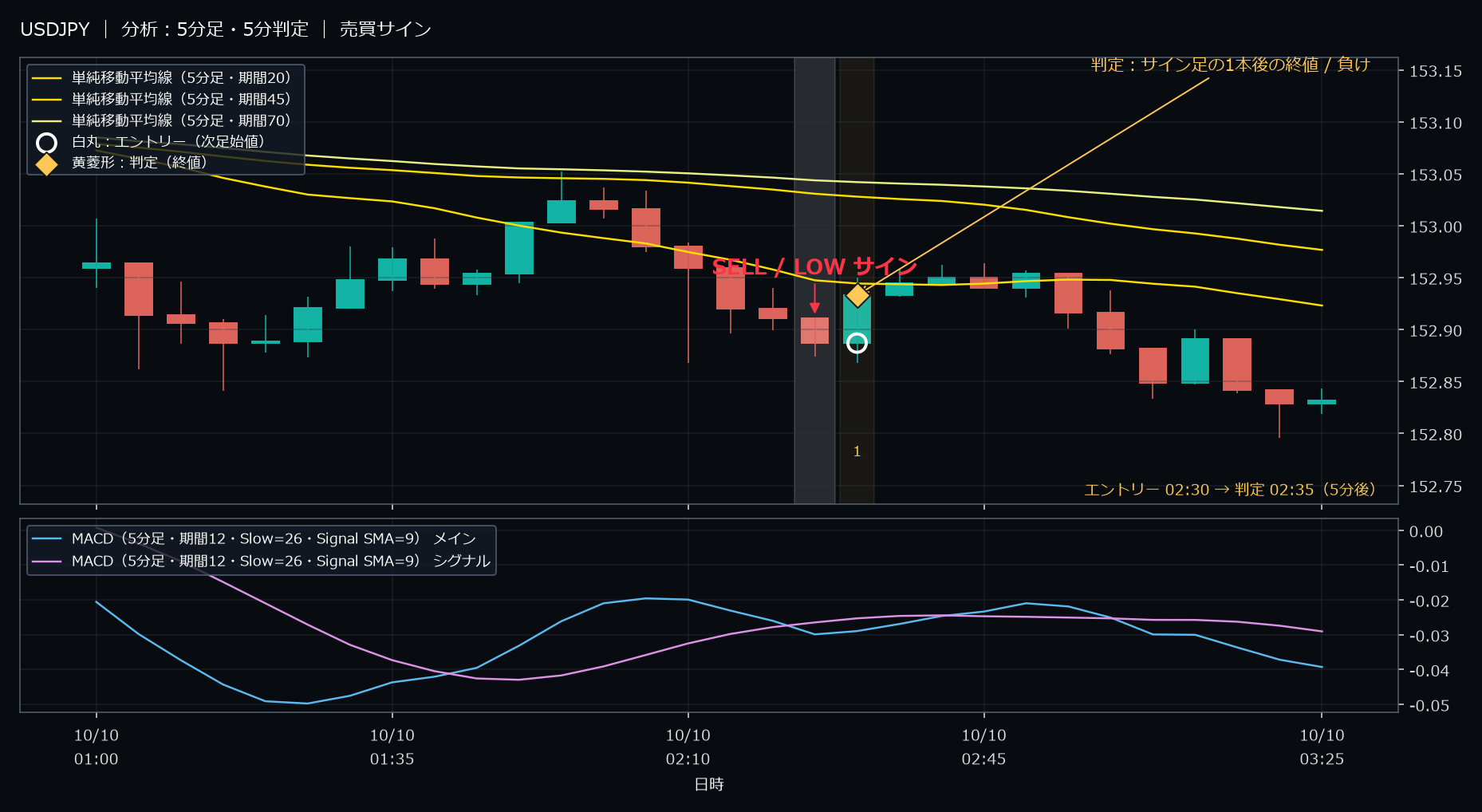
Task: Select legend entry 単純移動平均線 期間45
Action: coord(162,100)
